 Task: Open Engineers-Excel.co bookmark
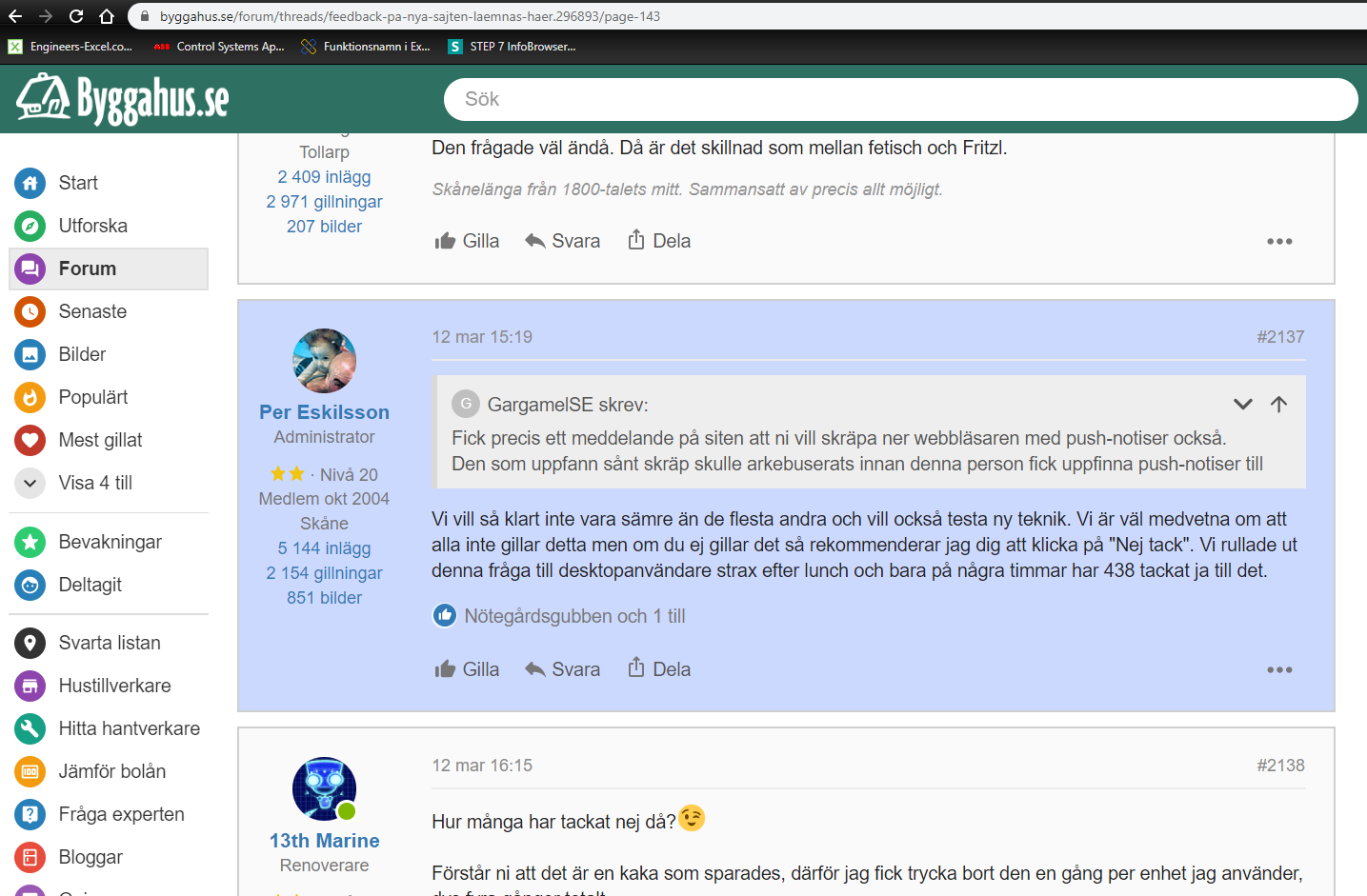tap(70, 47)
